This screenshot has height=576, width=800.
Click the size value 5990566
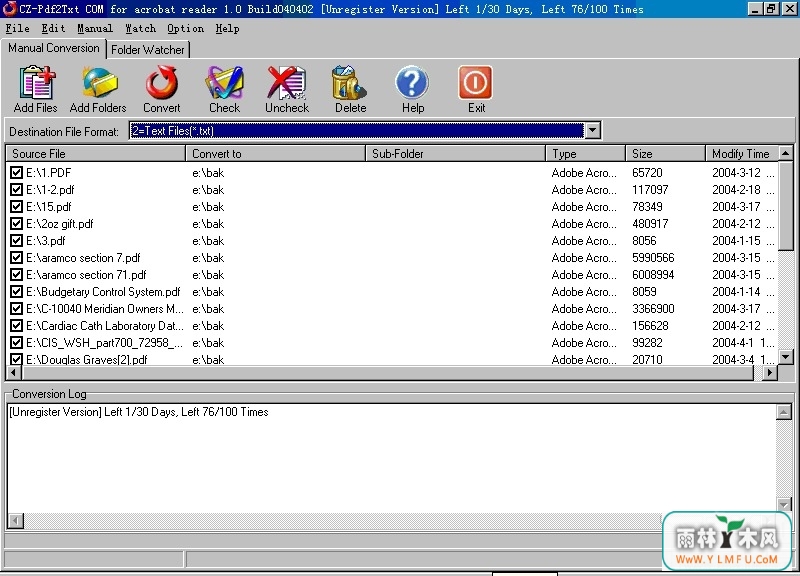coord(653,258)
